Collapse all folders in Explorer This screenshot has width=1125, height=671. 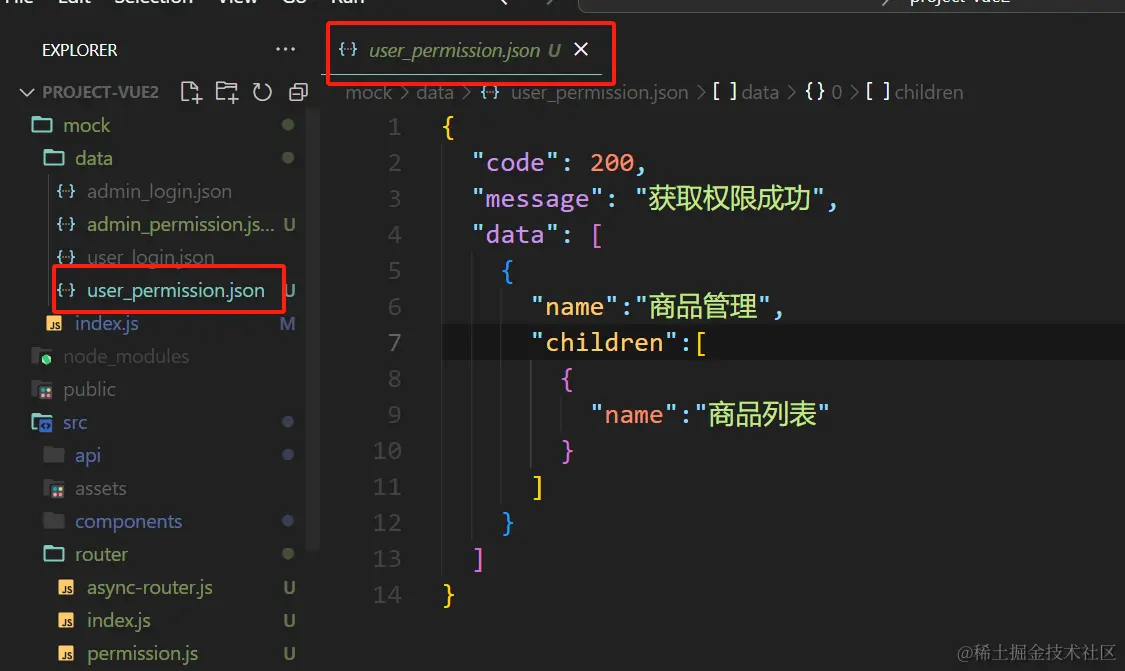(298, 92)
